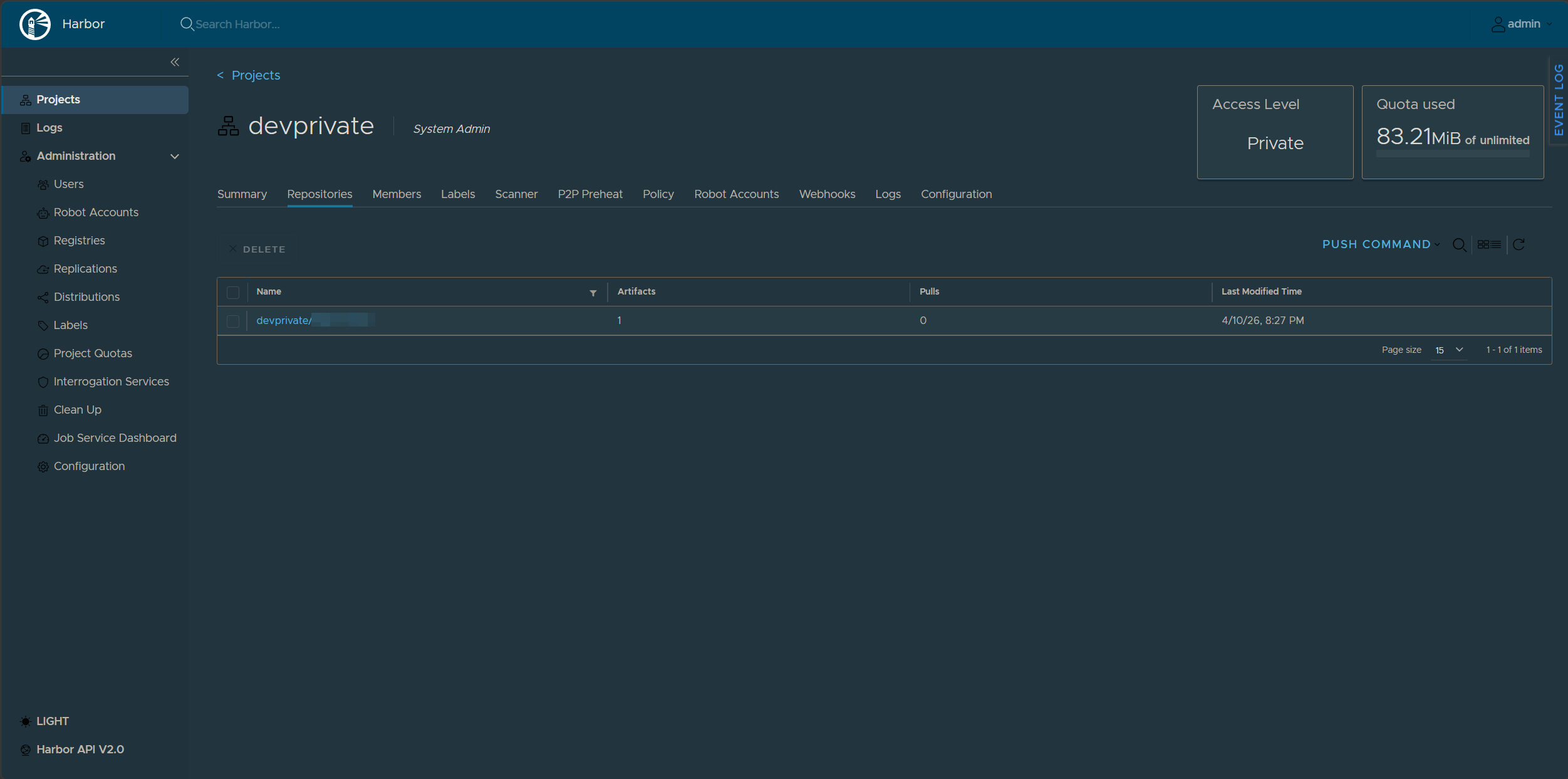Image resolution: width=1568 pixels, height=779 pixels.
Task: Open Job Service Dashboard in sidebar
Action: coord(115,438)
